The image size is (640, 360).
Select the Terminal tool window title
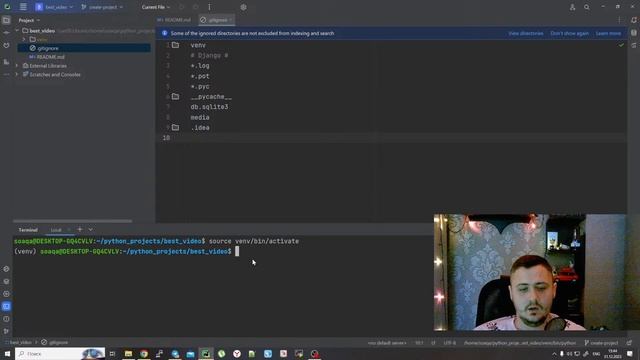pyautogui.click(x=28, y=230)
